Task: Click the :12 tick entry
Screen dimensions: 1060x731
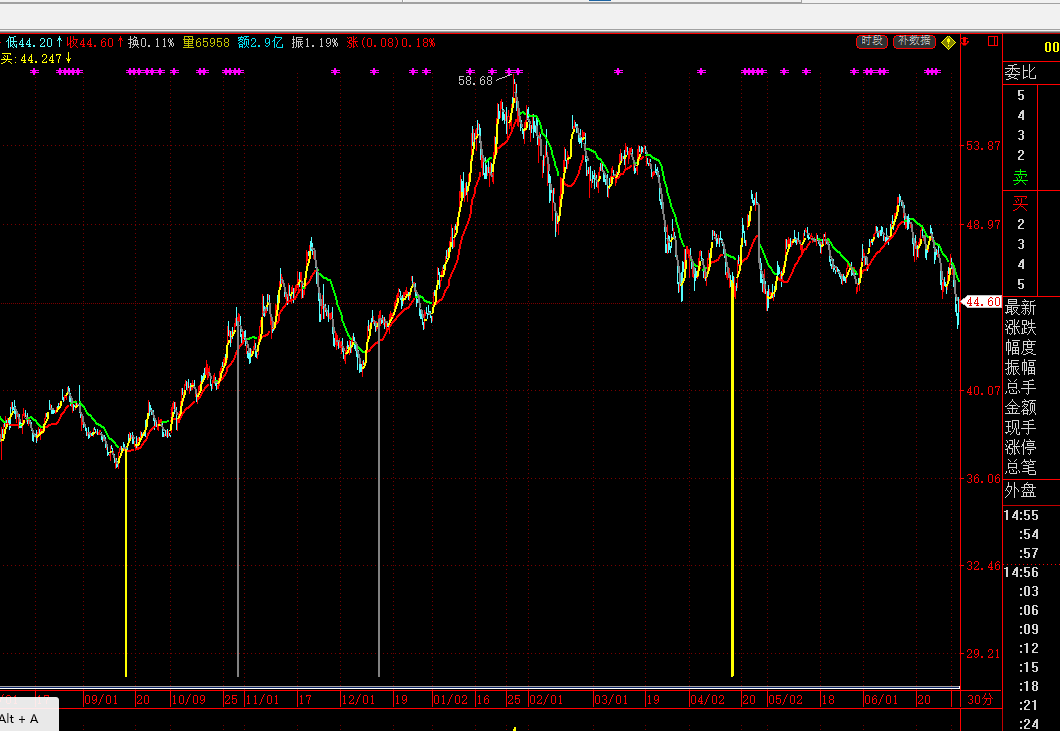Action: [x=1029, y=648]
